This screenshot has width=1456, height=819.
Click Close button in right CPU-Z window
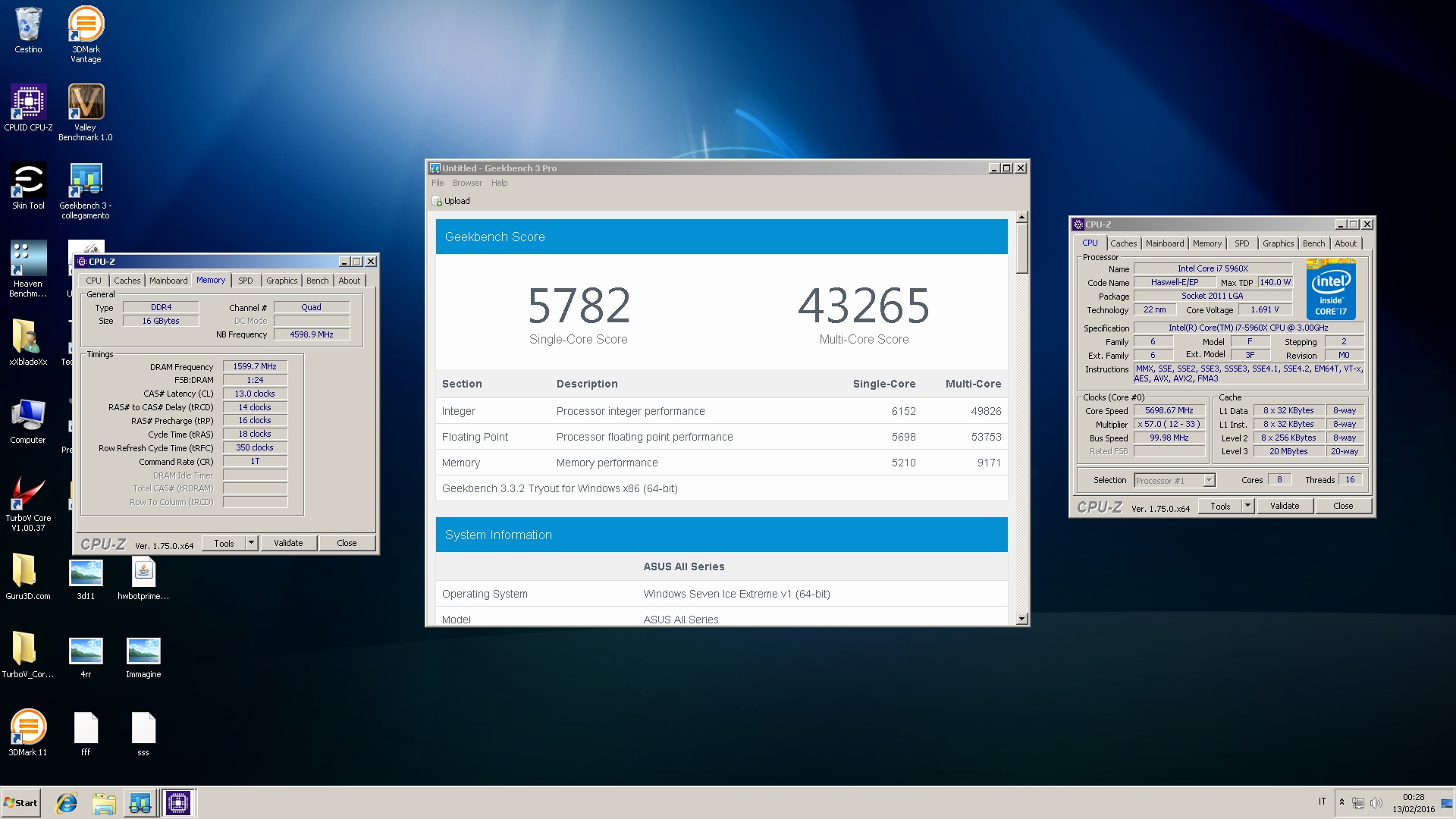[1343, 506]
